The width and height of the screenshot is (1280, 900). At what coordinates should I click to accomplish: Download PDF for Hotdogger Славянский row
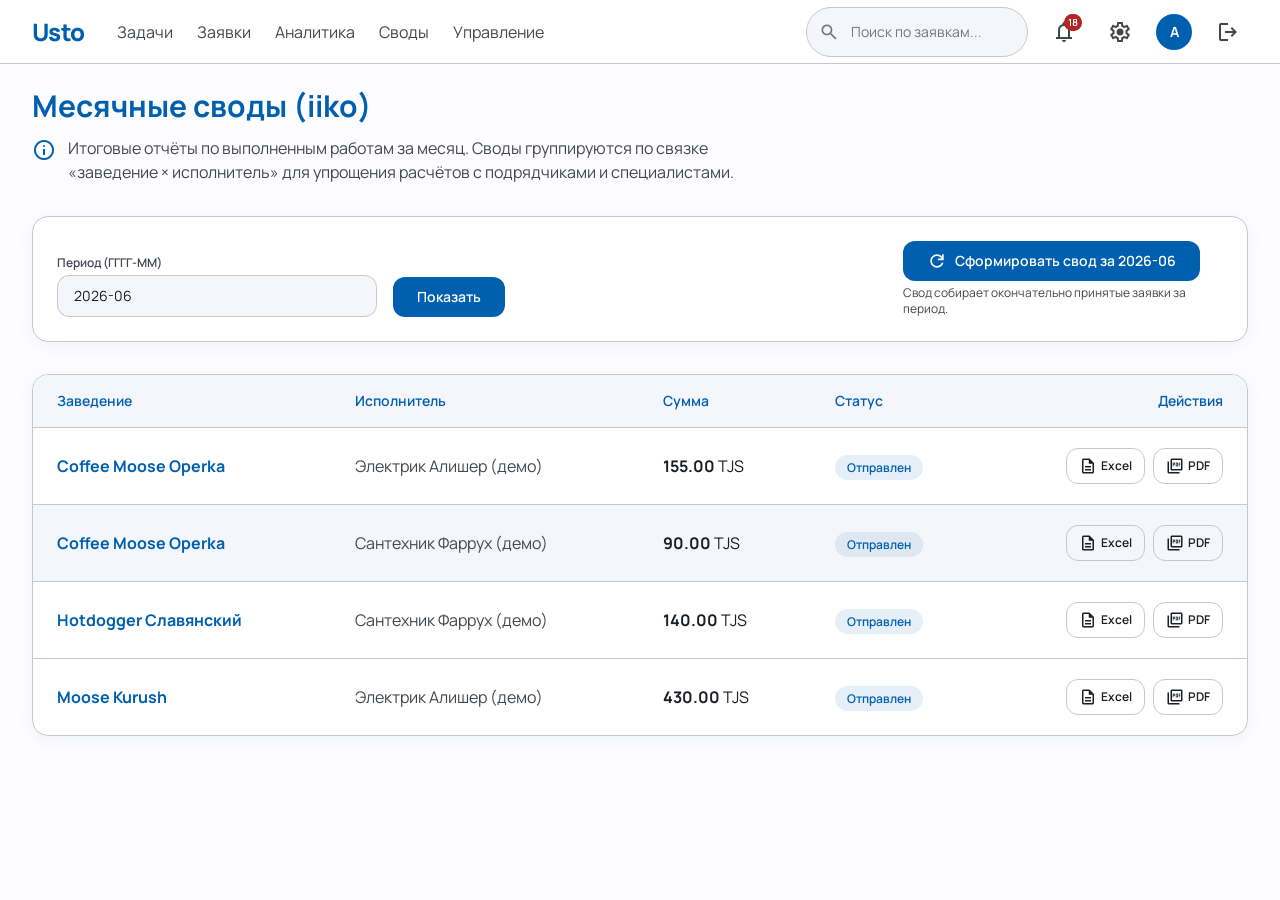click(x=1188, y=620)
